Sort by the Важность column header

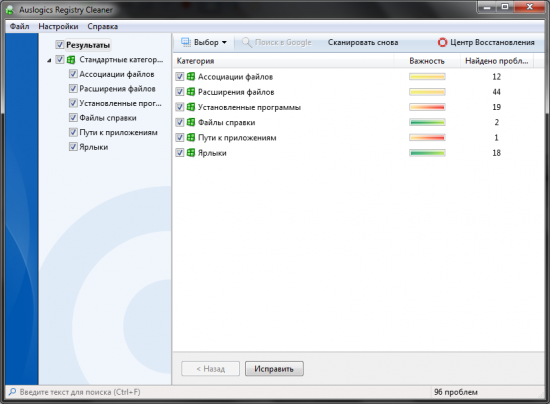(x=427, y=61)
